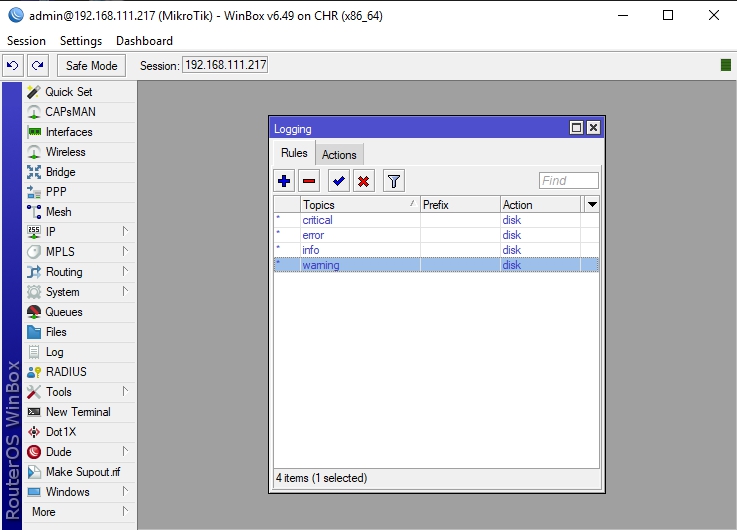The image size is (737, 530).
Task: Open Queues window
Action: [80, 312]
